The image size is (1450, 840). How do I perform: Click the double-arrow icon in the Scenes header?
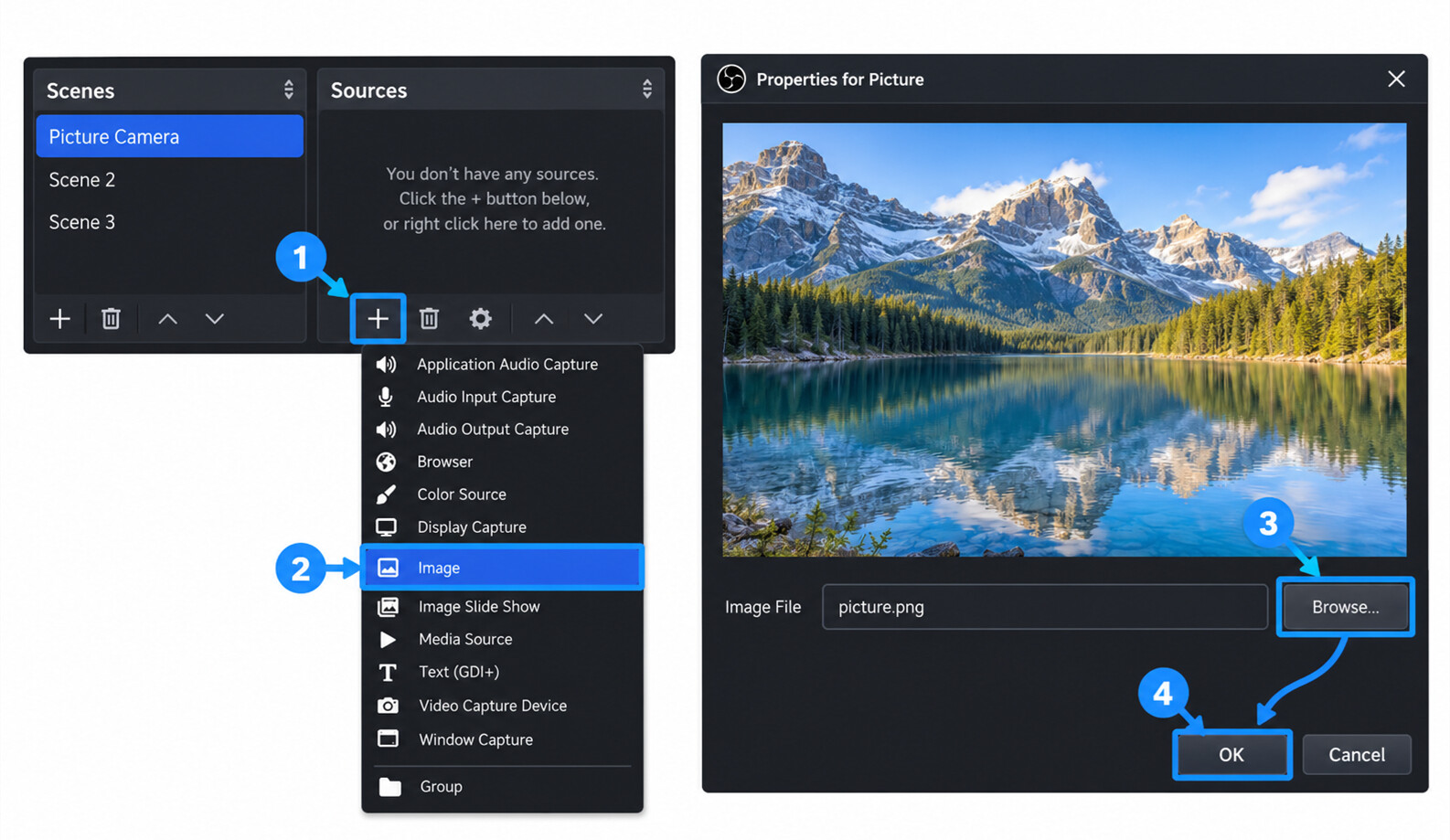click(x=289, y=90)
